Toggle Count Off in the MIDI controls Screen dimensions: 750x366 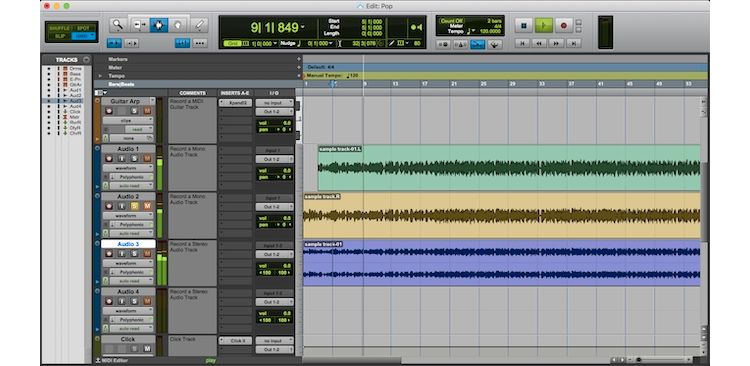[x=452, y=21]
